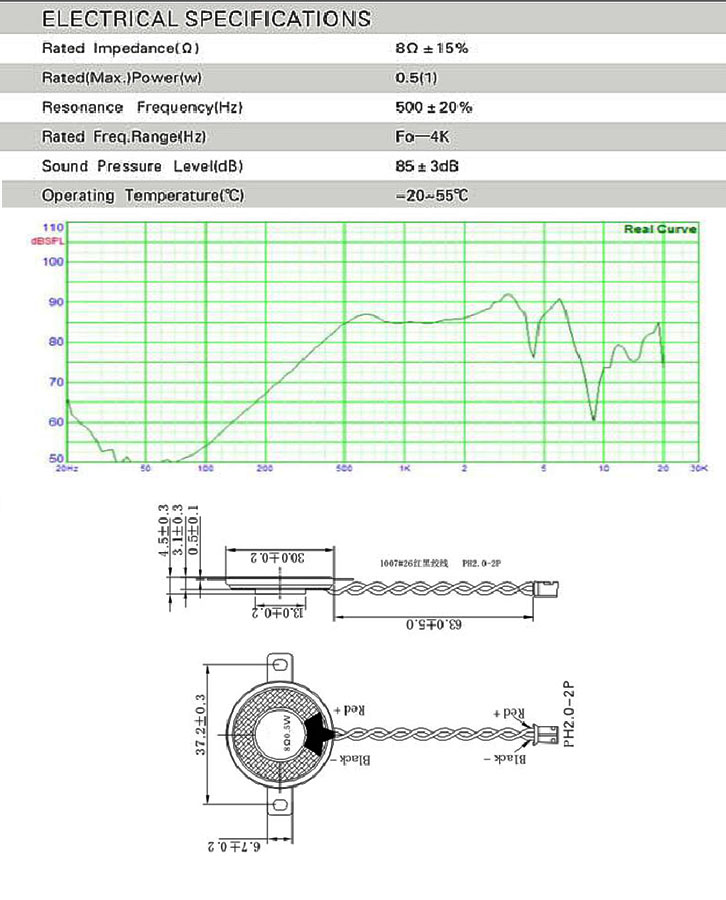
Task: Select the ELECTRICAL SPECIFICATIONS heading
Action: click(207, 19)
